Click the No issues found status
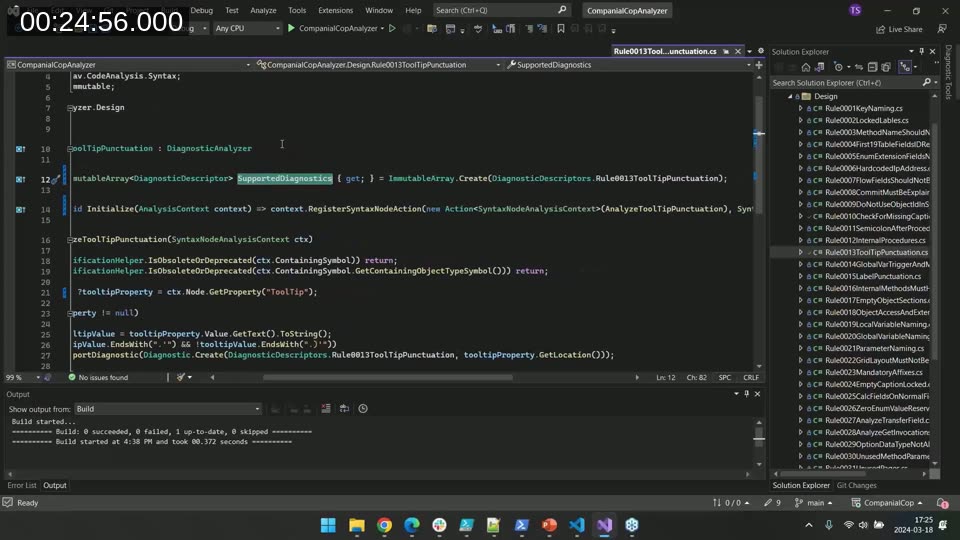 tap(98, 377)
